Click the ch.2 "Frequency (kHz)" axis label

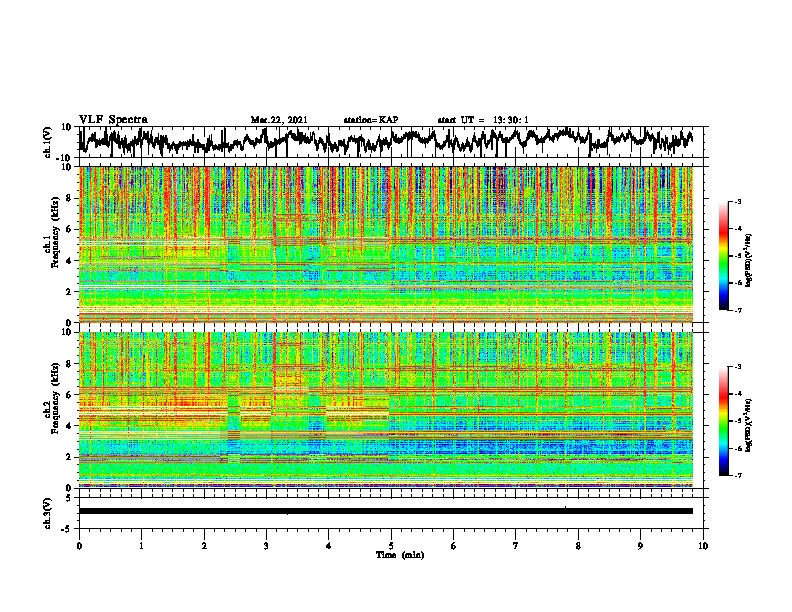(55, 398)
